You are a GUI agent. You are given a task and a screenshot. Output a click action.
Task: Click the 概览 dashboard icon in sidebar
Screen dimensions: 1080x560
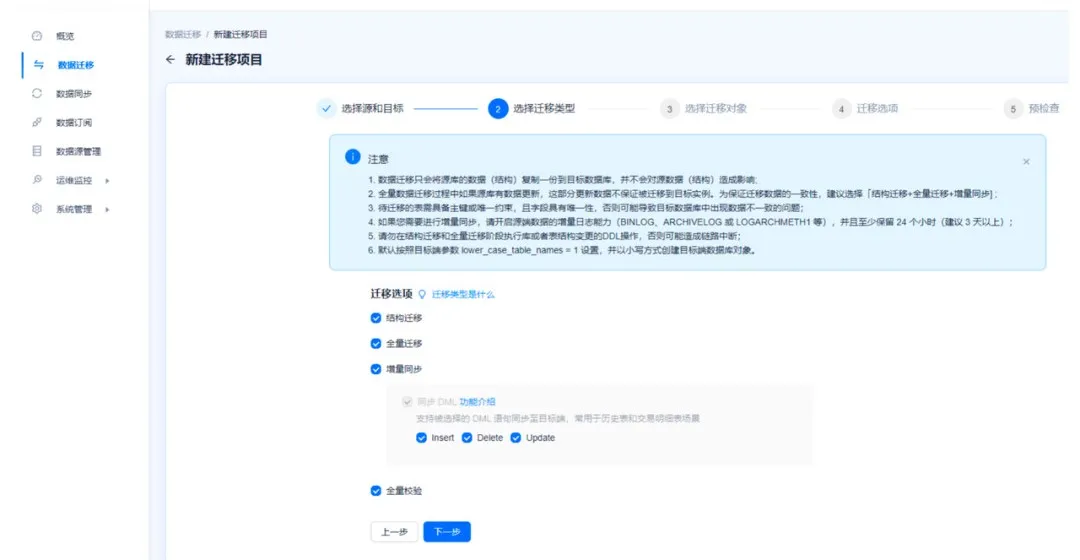point(37,36)
